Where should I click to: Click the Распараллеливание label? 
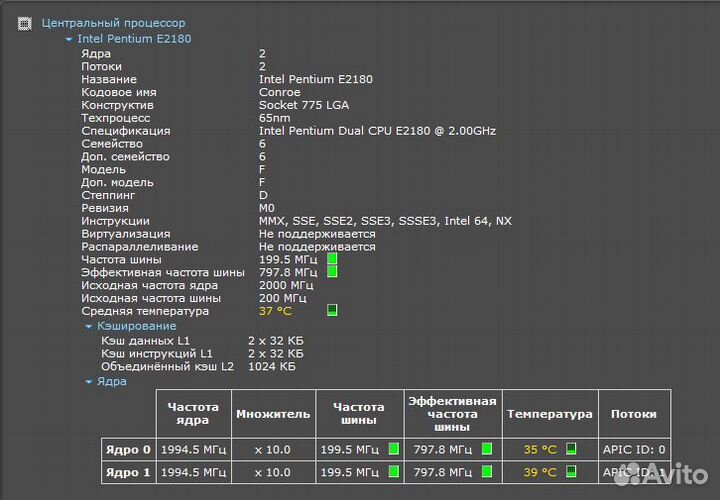(140, 247)
